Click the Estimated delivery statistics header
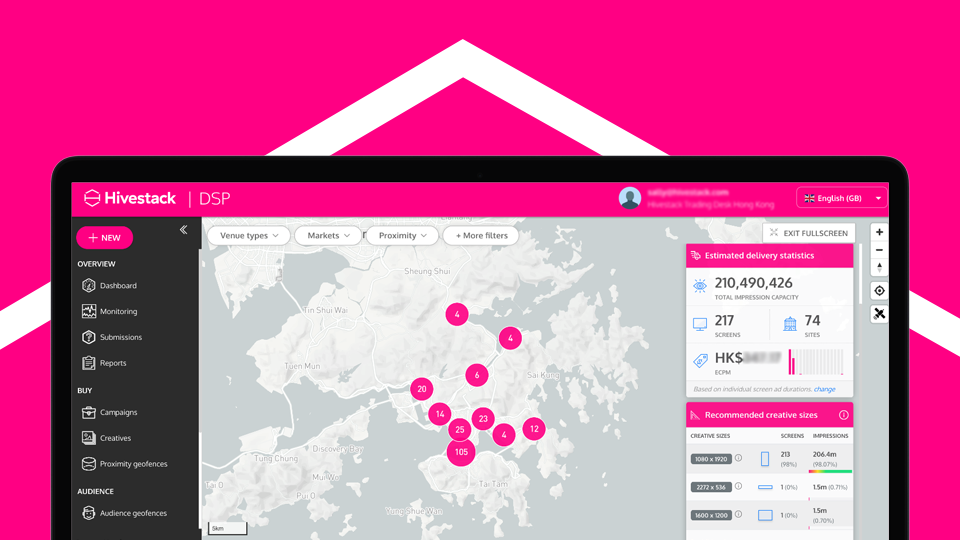The height and width of the screenshot is (540, 960). tap(770, 256)
